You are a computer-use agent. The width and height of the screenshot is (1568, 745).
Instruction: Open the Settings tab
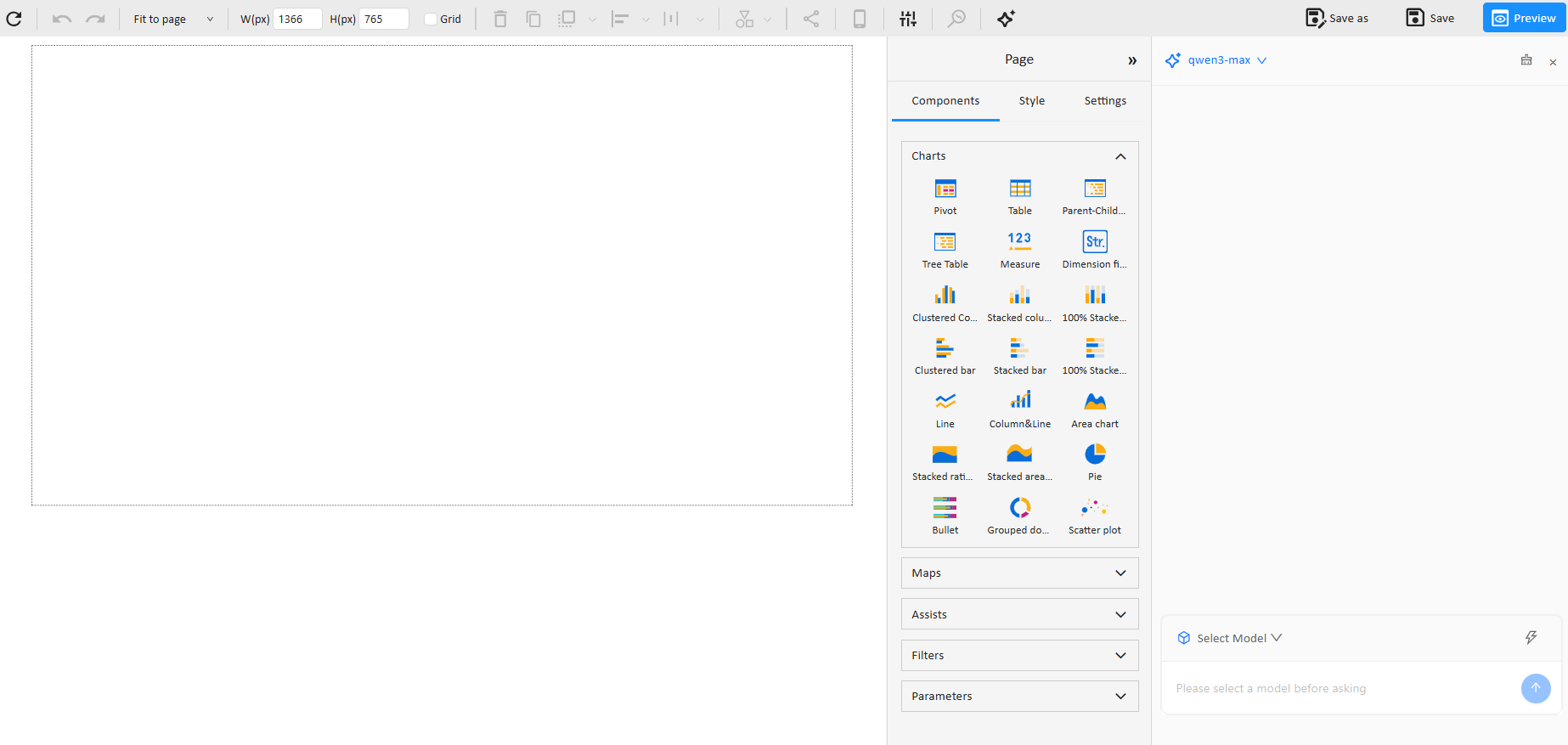pyautogui.click(x=1104, y=101)
